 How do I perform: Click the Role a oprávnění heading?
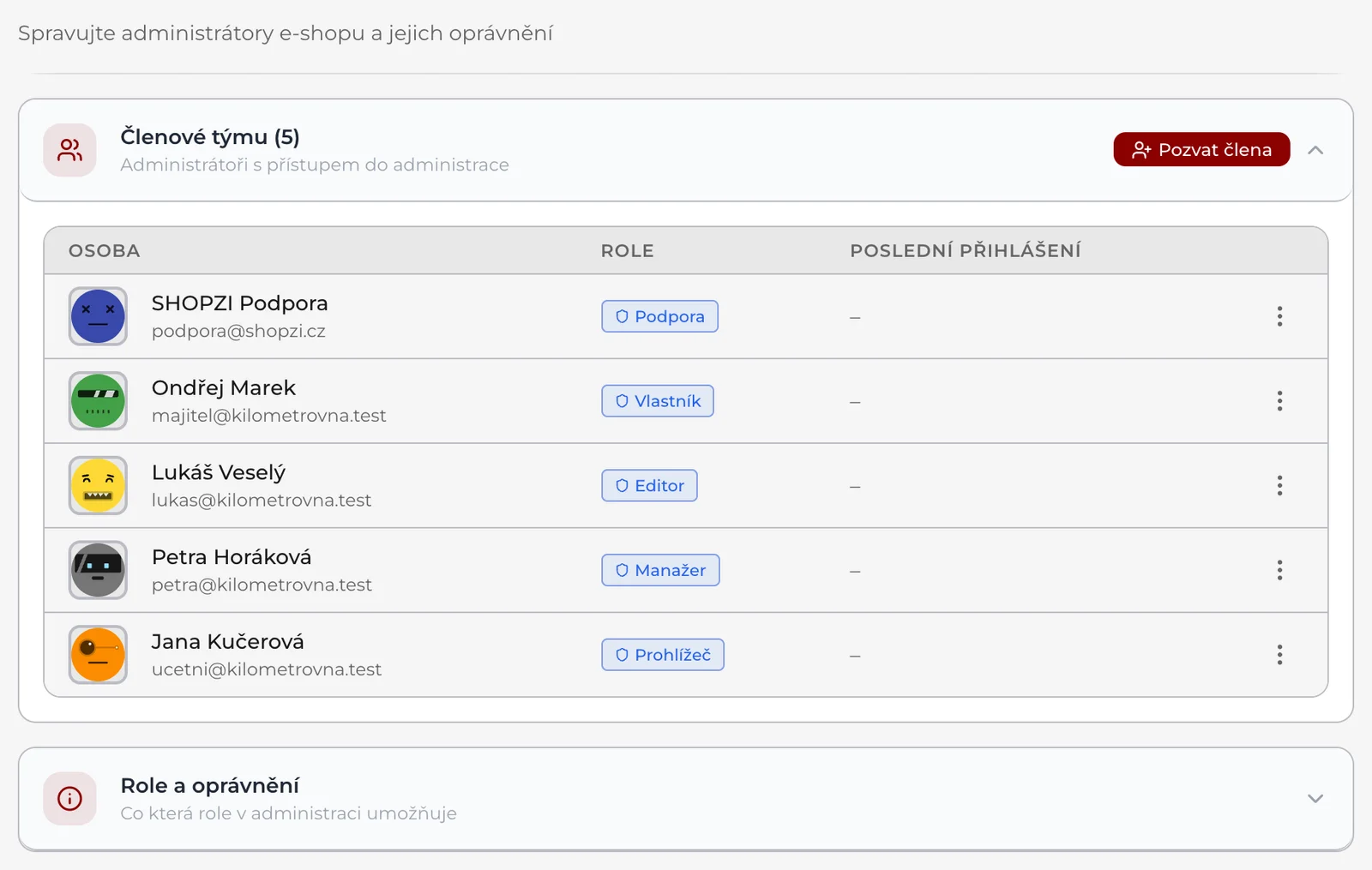210,786
